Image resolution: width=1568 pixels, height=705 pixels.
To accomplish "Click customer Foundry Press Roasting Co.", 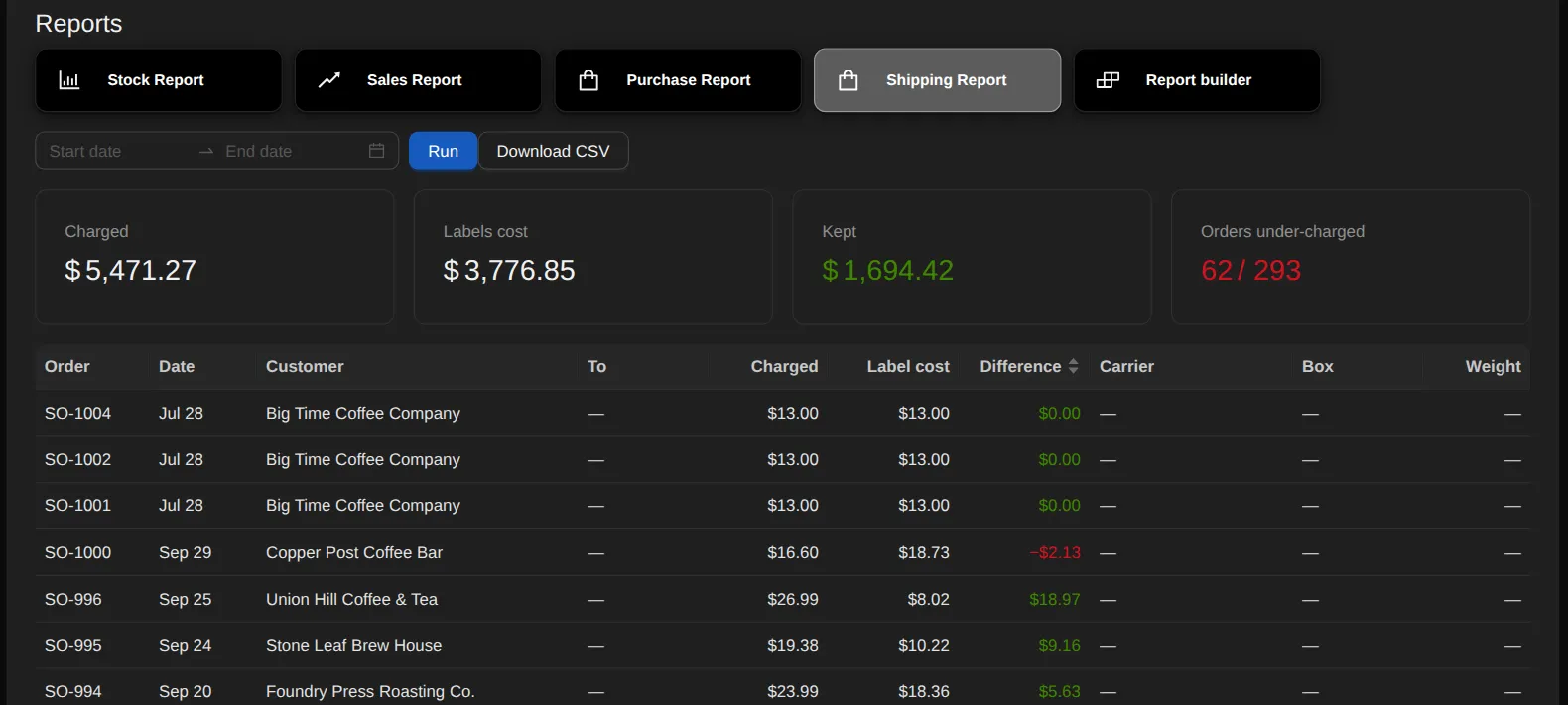I will click(370, 691).
